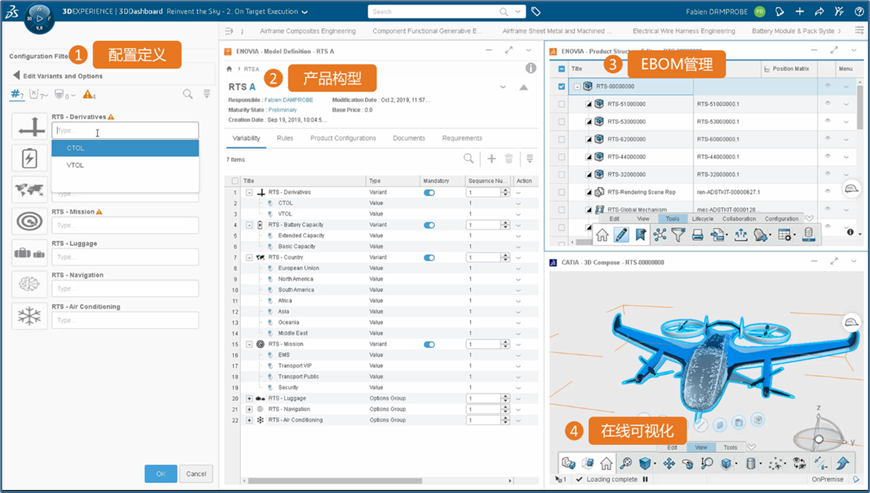Click the share arrow in top bar

tap(819, 11)
